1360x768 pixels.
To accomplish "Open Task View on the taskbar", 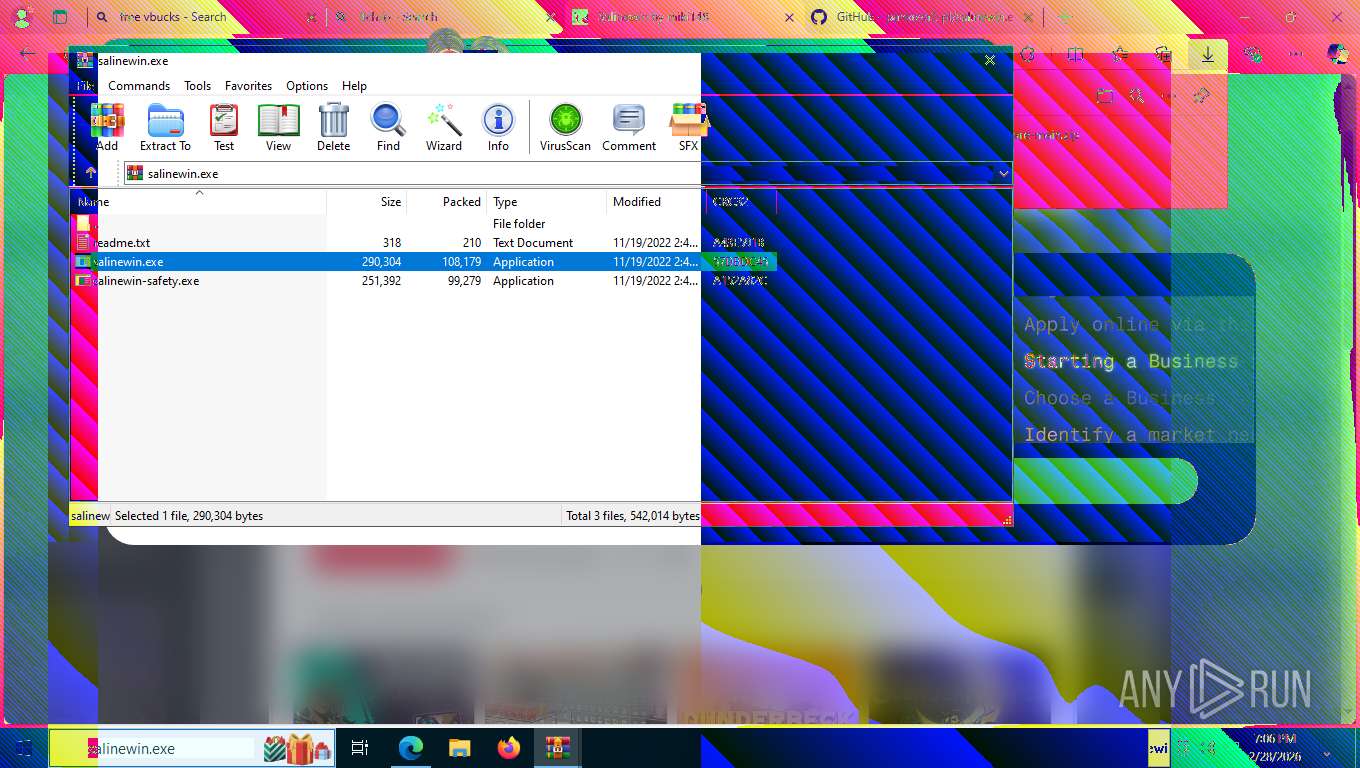I will [361, 748].
